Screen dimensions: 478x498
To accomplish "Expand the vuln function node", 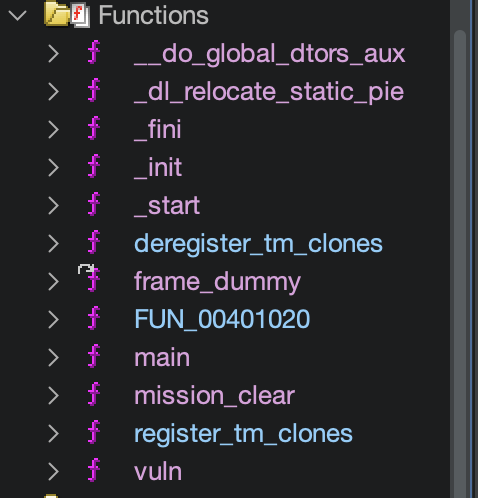I will click(x=54, y=472).
